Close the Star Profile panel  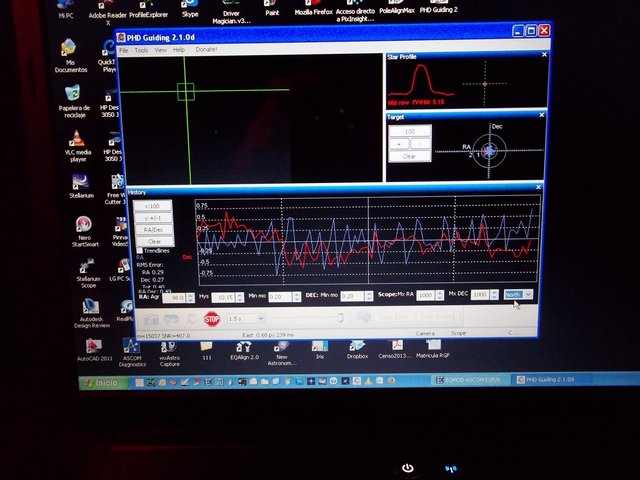click(544, 55)
